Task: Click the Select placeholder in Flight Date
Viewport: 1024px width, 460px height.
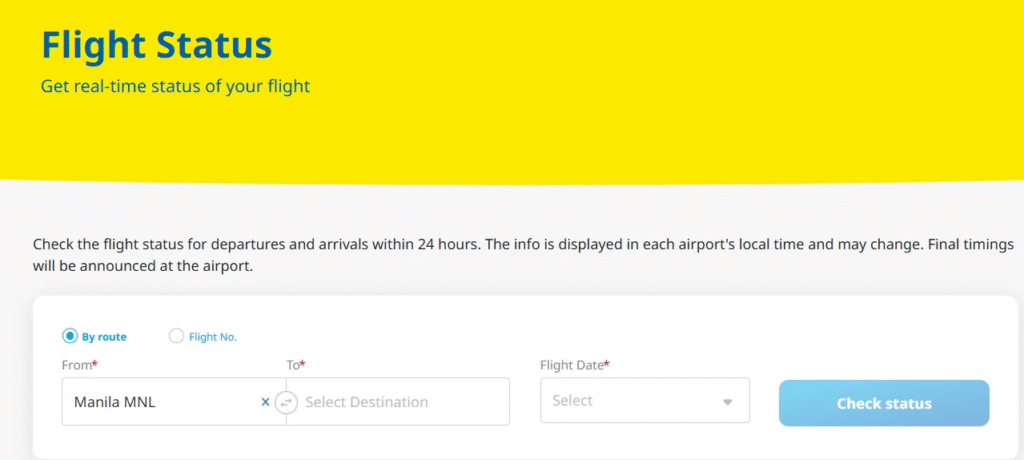Action: point(572,401)
